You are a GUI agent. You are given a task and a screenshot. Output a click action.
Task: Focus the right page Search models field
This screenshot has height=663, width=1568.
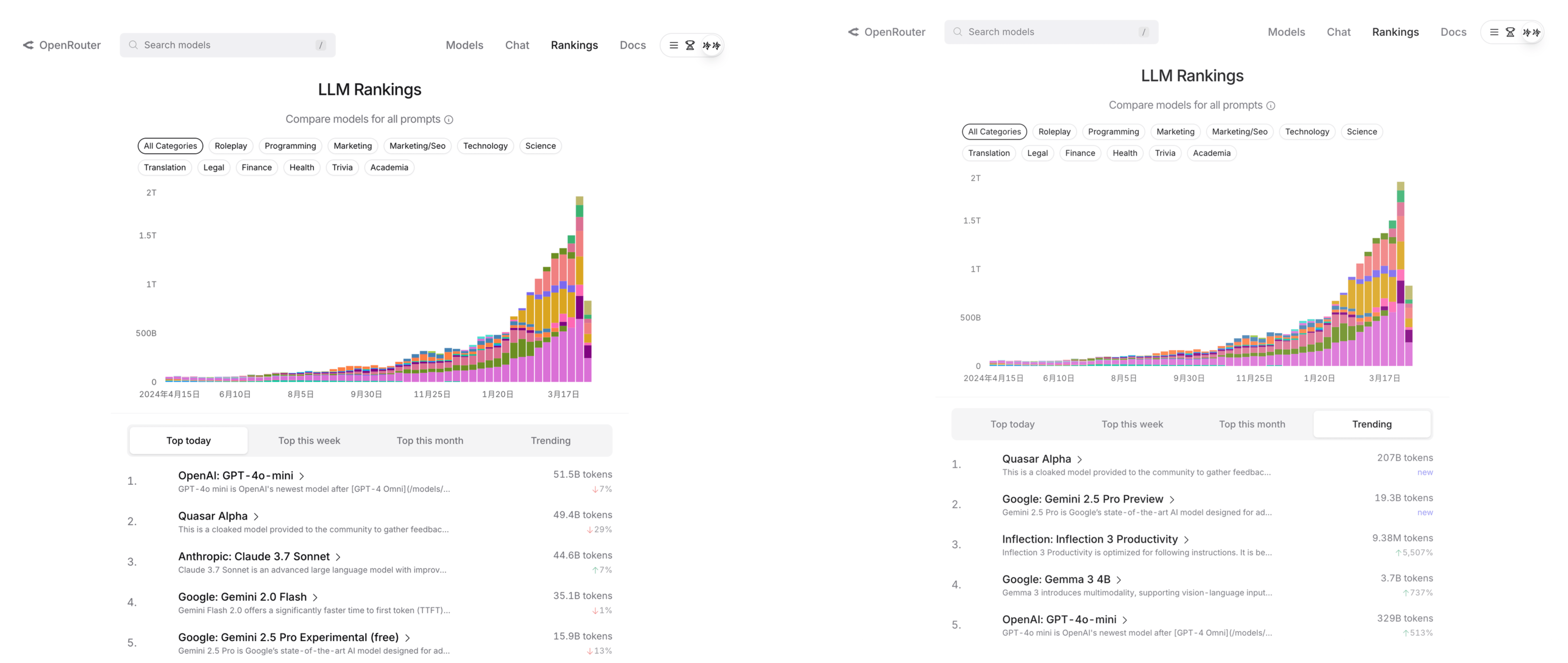click(1051, 32)
